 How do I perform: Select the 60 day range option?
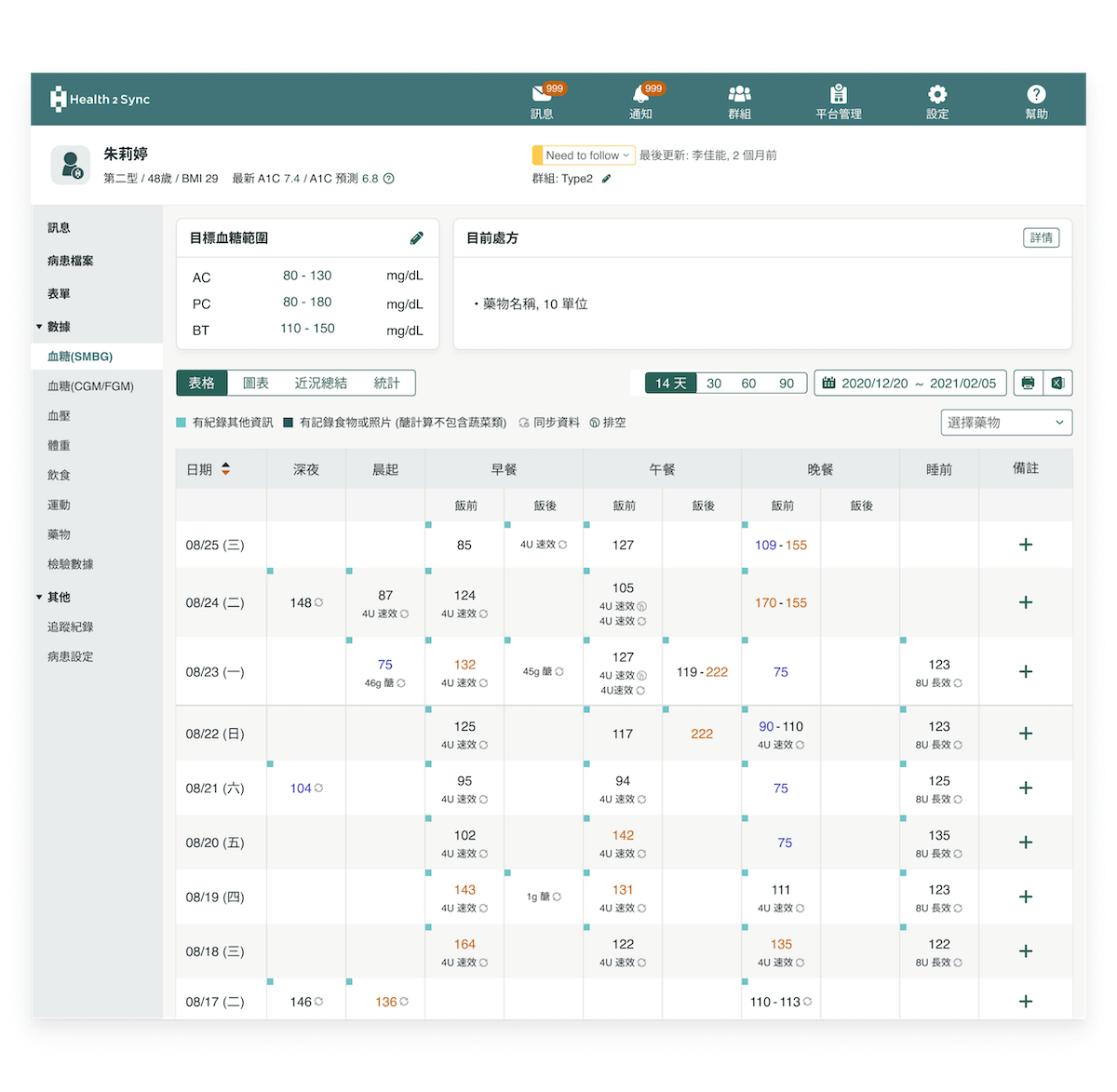coord(748,384)
